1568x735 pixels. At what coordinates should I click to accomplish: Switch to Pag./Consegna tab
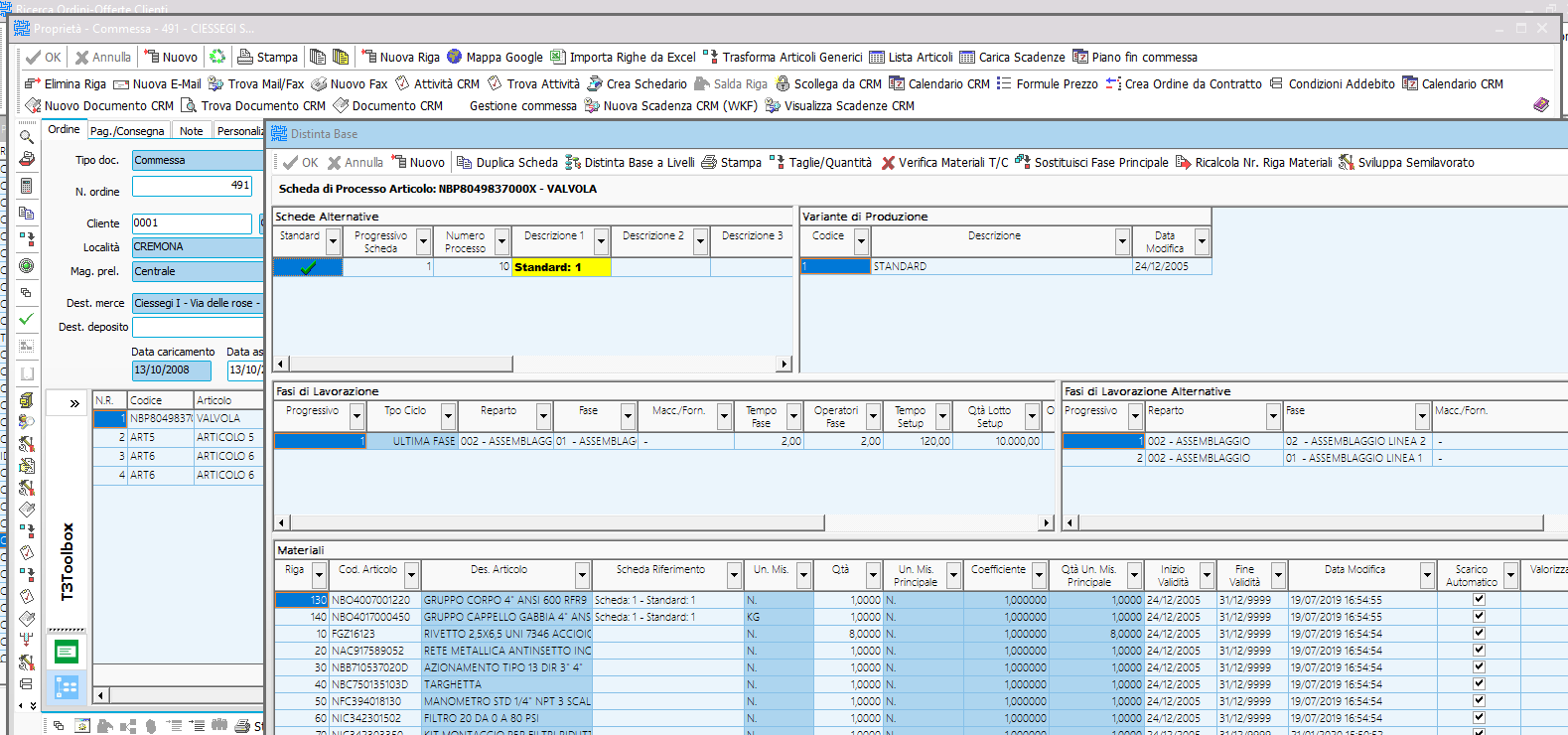point(127,130)
